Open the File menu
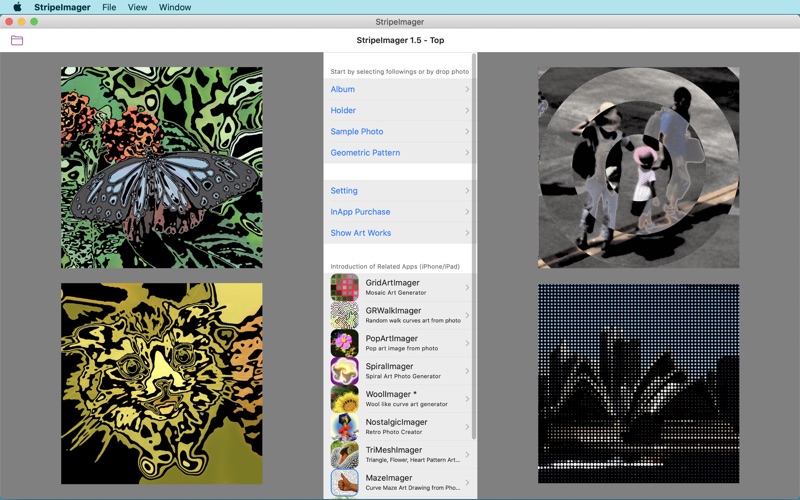Viewport: 800px width, 500px height. point(109,7)
